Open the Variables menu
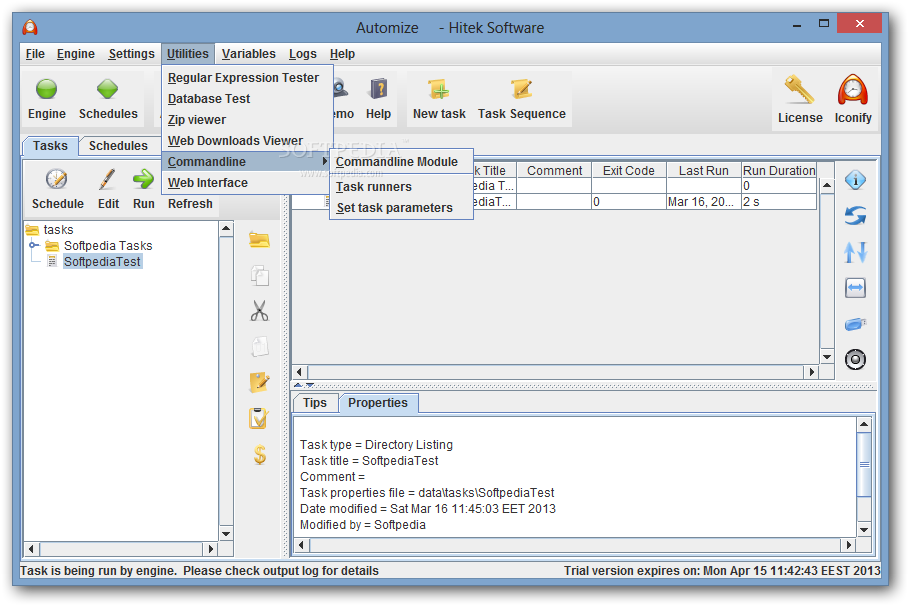The height and width of the screenshot is (606, 909). [248, 54]
